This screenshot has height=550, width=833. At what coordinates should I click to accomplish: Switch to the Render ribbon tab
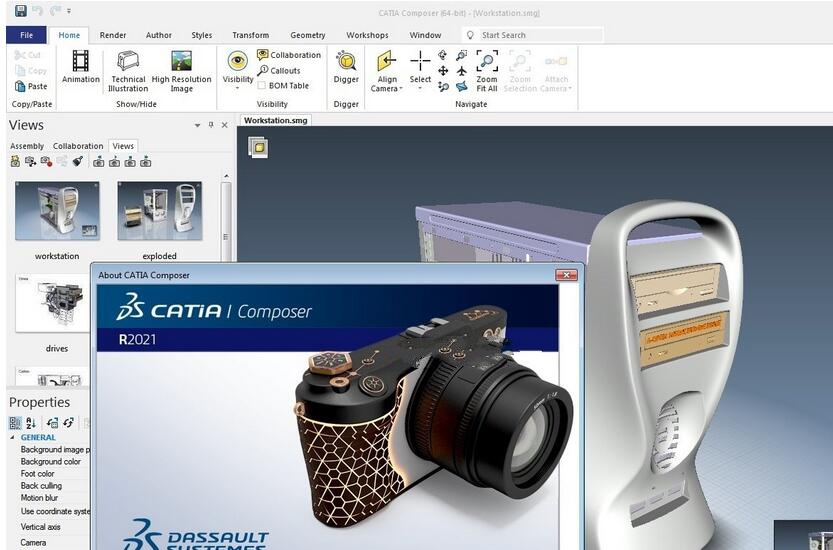[x=113, y=35]
